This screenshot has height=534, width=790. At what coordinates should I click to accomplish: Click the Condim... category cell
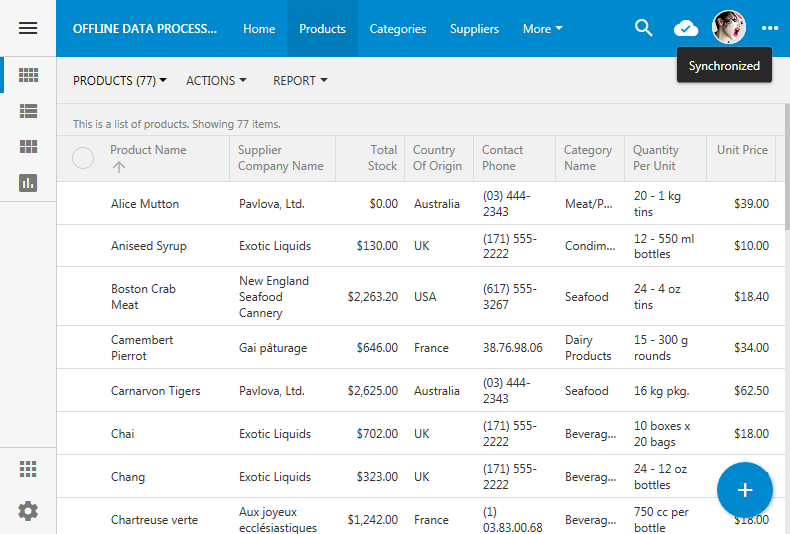click(590, 246)
